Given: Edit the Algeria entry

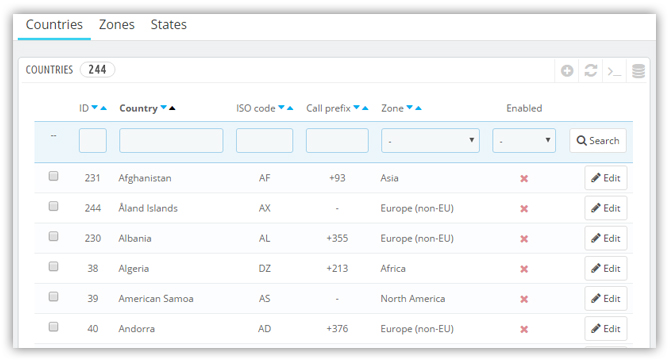Looking at the screenshot, I should [x=605, y=268].
